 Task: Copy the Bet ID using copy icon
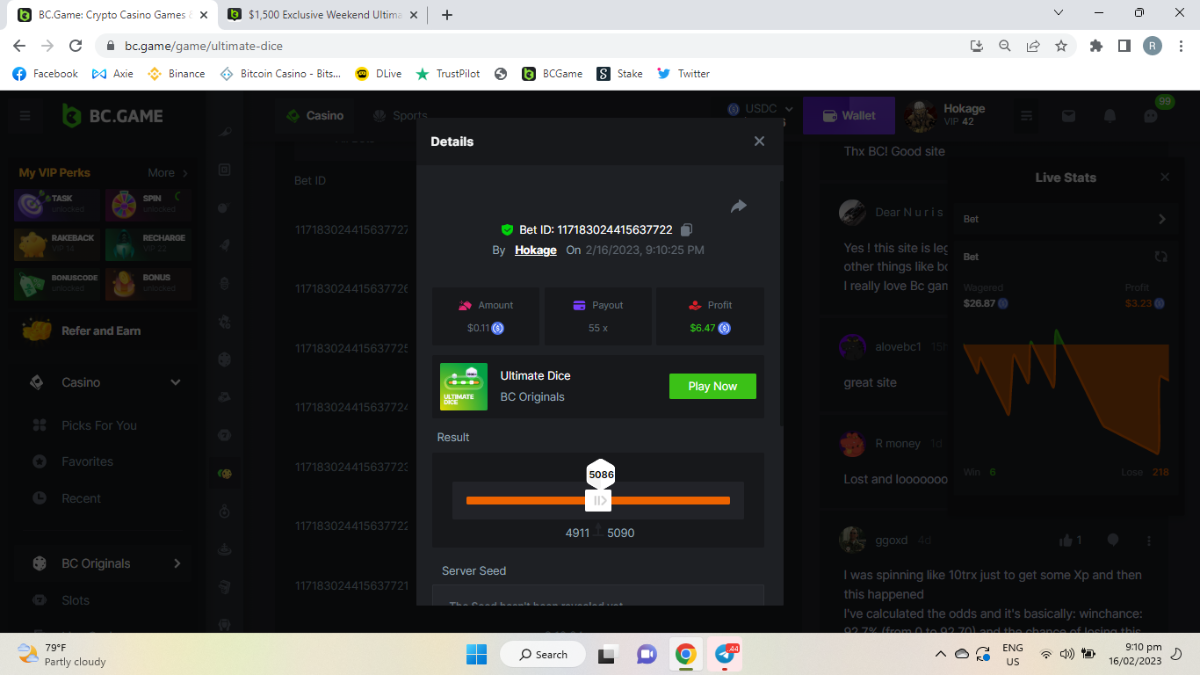686,230
